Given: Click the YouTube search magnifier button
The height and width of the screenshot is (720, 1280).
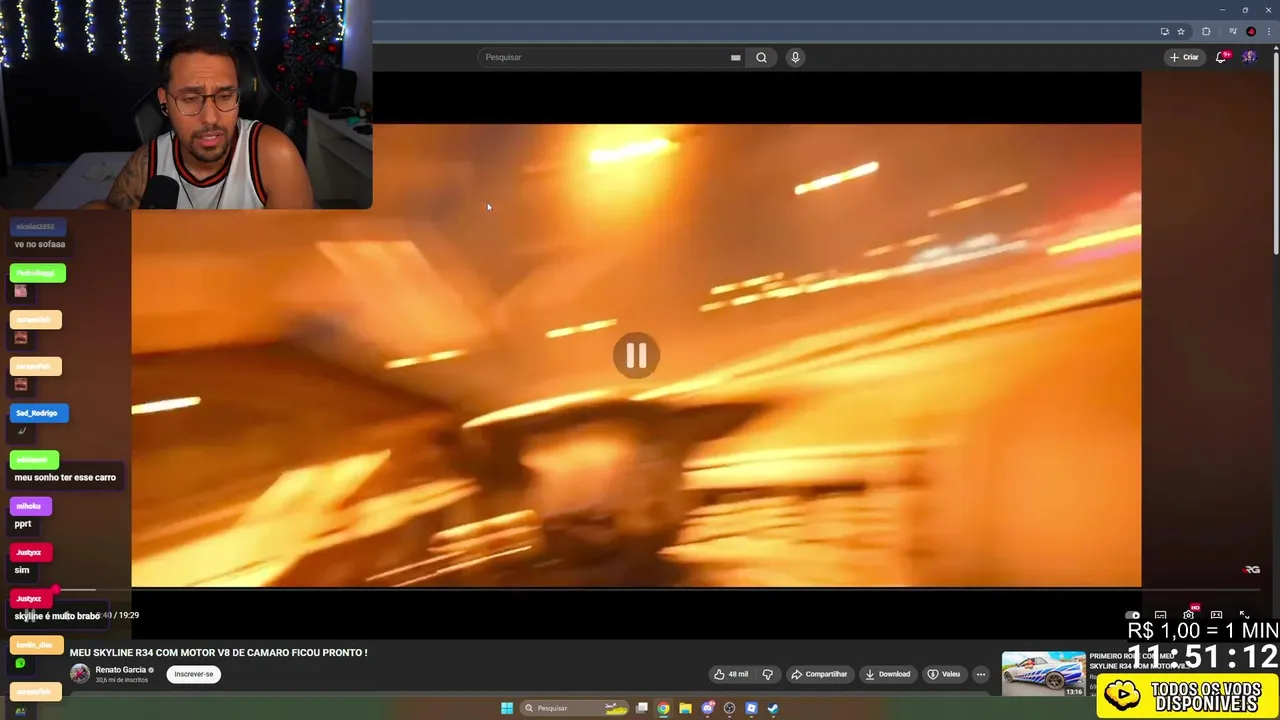Looking at the screenshot, I should 761,57.
